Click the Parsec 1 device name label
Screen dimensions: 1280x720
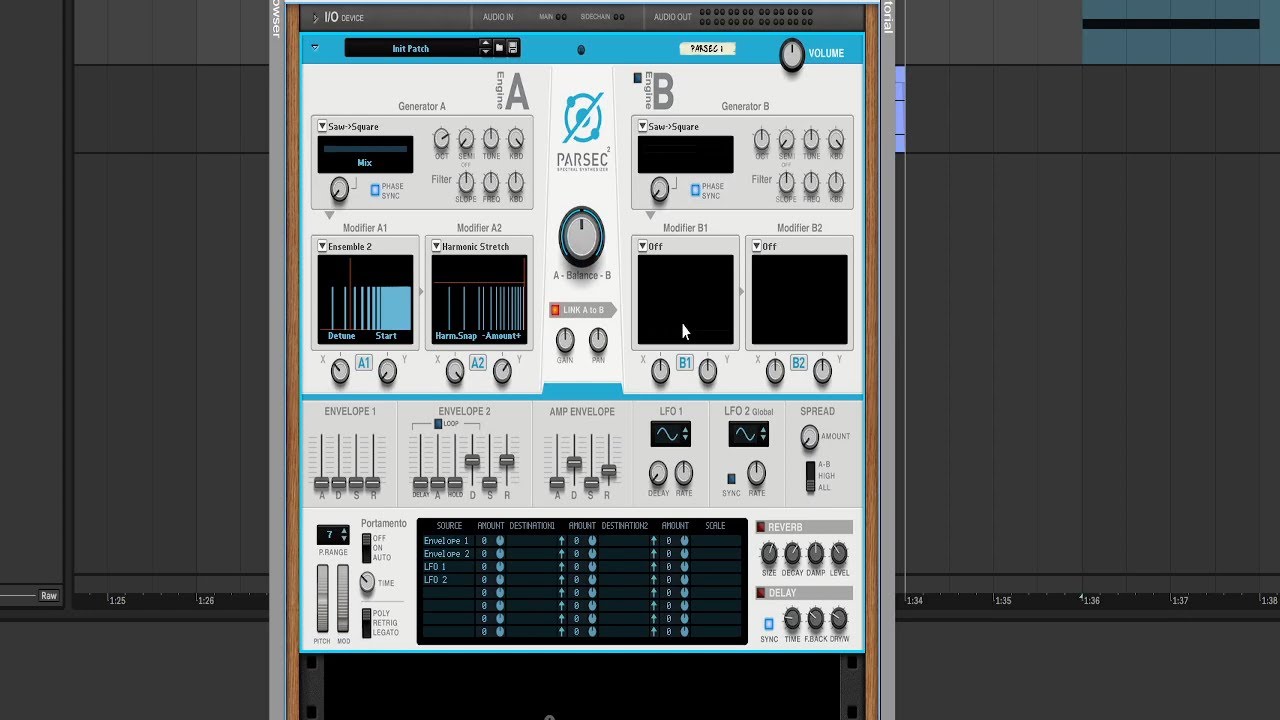pyautogui.click(x=707, y=48)
